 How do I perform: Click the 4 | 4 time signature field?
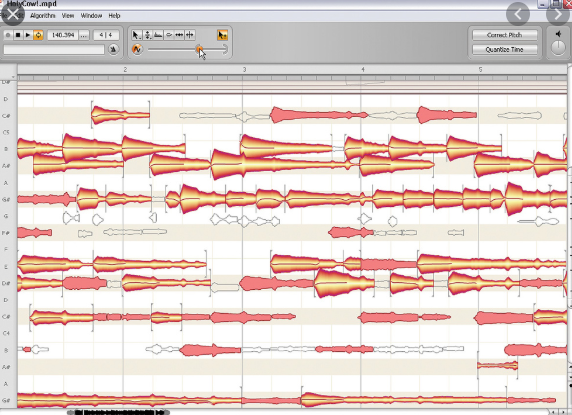point(106,35)
